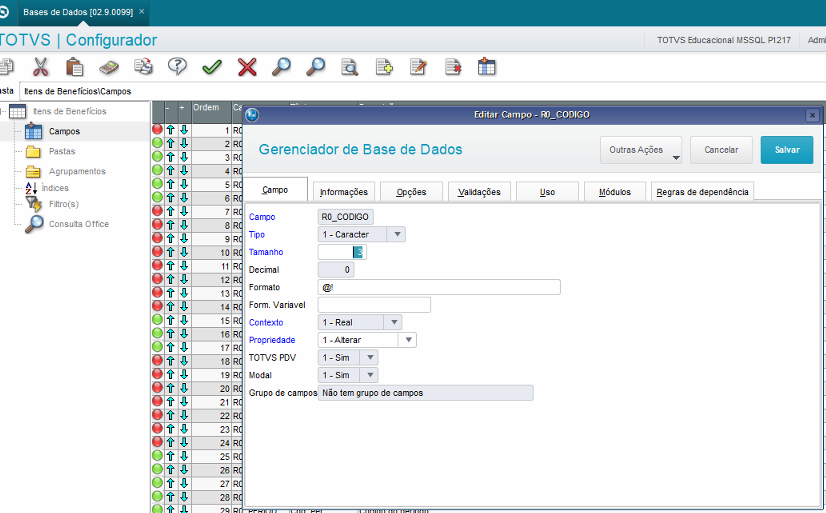
Task: Move row 20 down with arrow
Action: click(184, 388)
